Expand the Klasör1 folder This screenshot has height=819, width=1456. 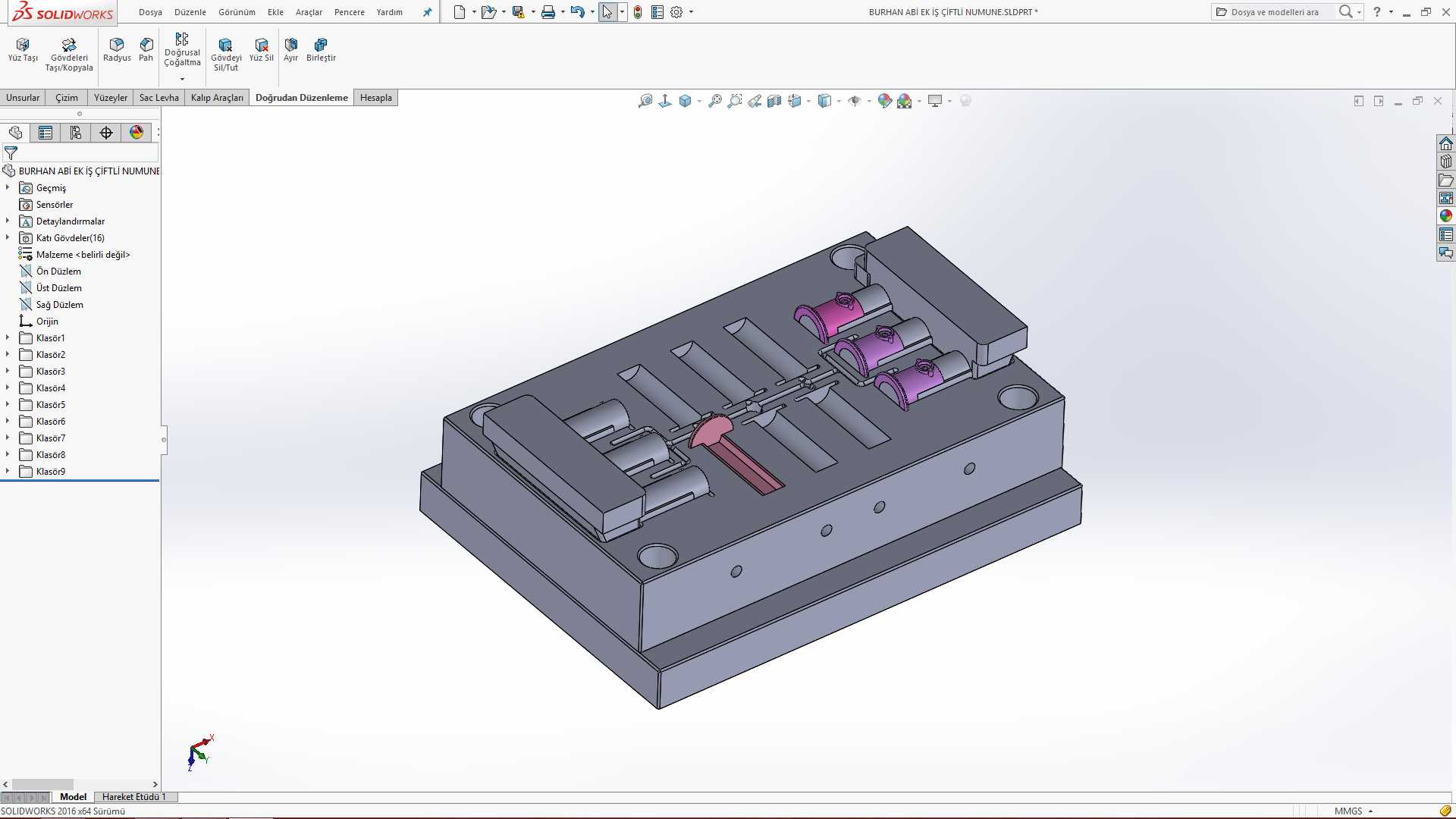click(8, 337)
